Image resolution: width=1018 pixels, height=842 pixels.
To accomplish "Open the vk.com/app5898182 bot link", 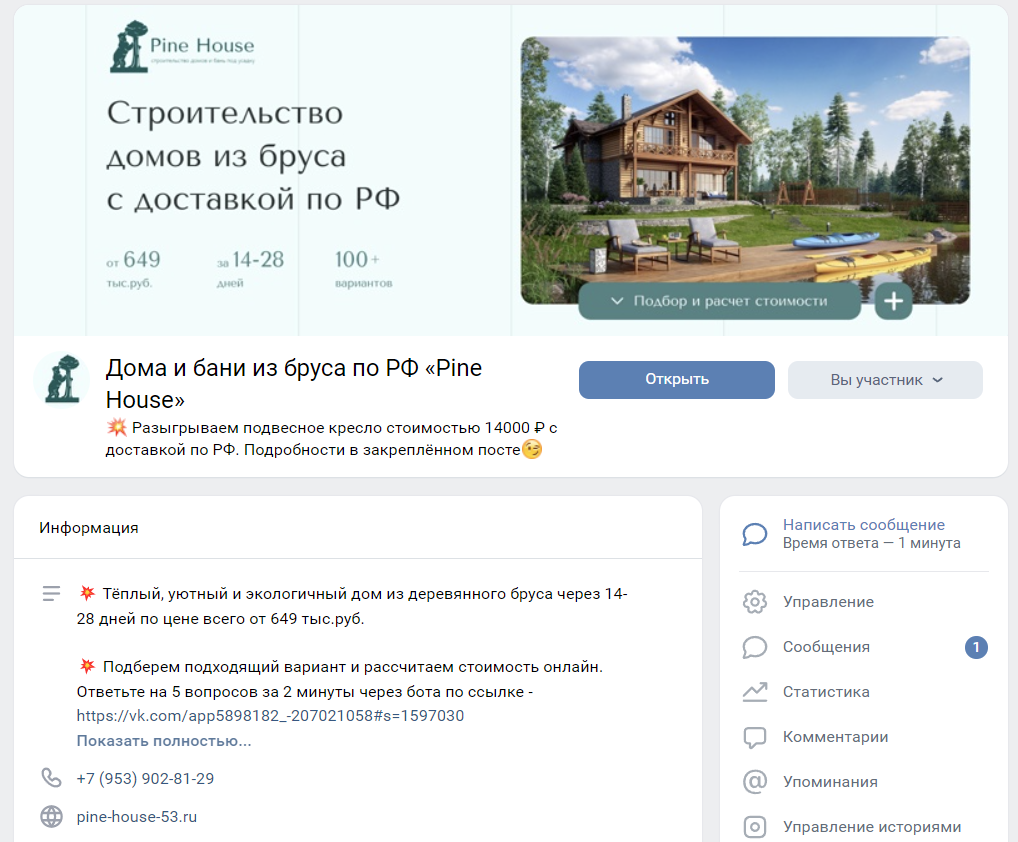I will [270, 716].
